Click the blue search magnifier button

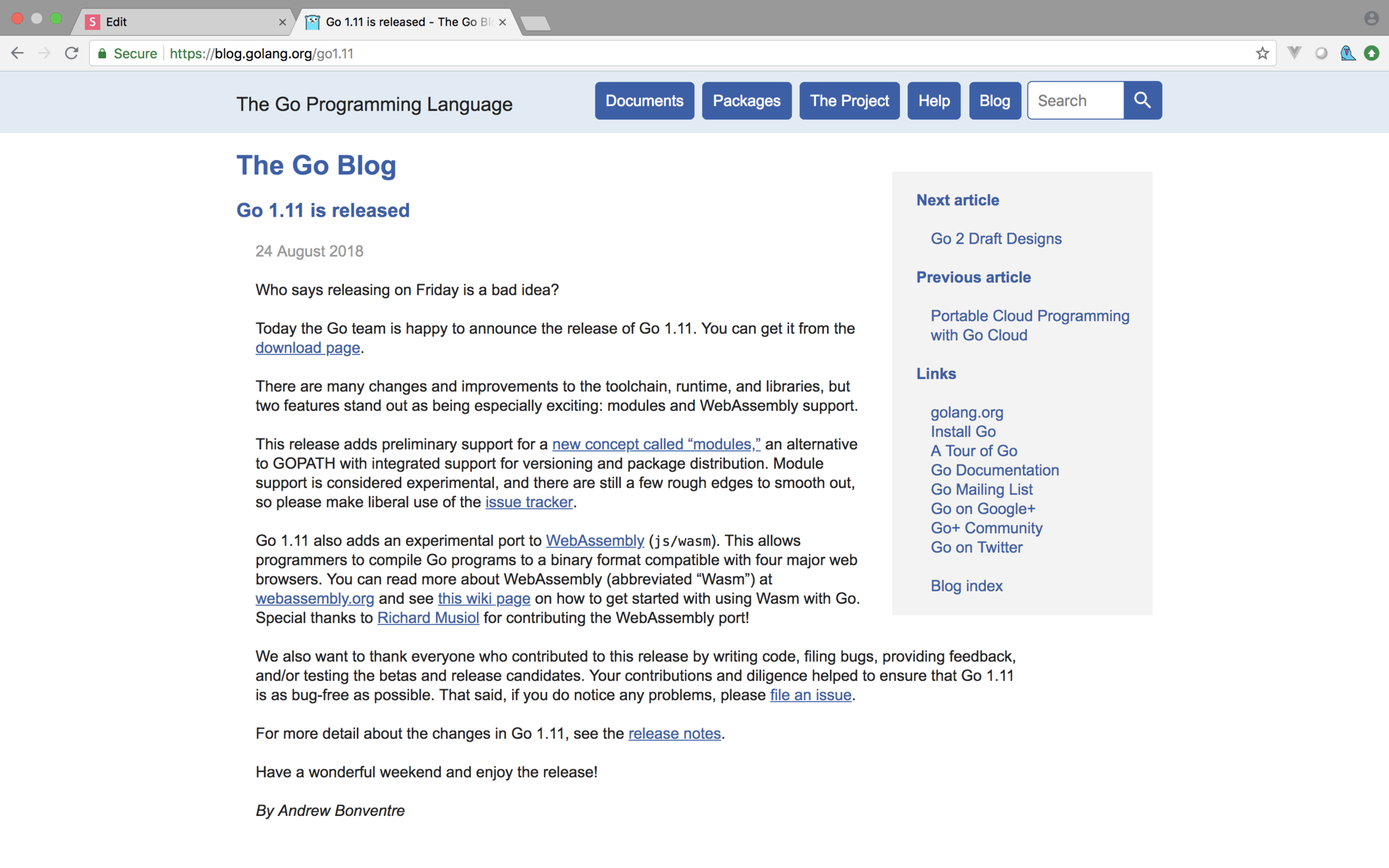click(x=1142, y=100)
